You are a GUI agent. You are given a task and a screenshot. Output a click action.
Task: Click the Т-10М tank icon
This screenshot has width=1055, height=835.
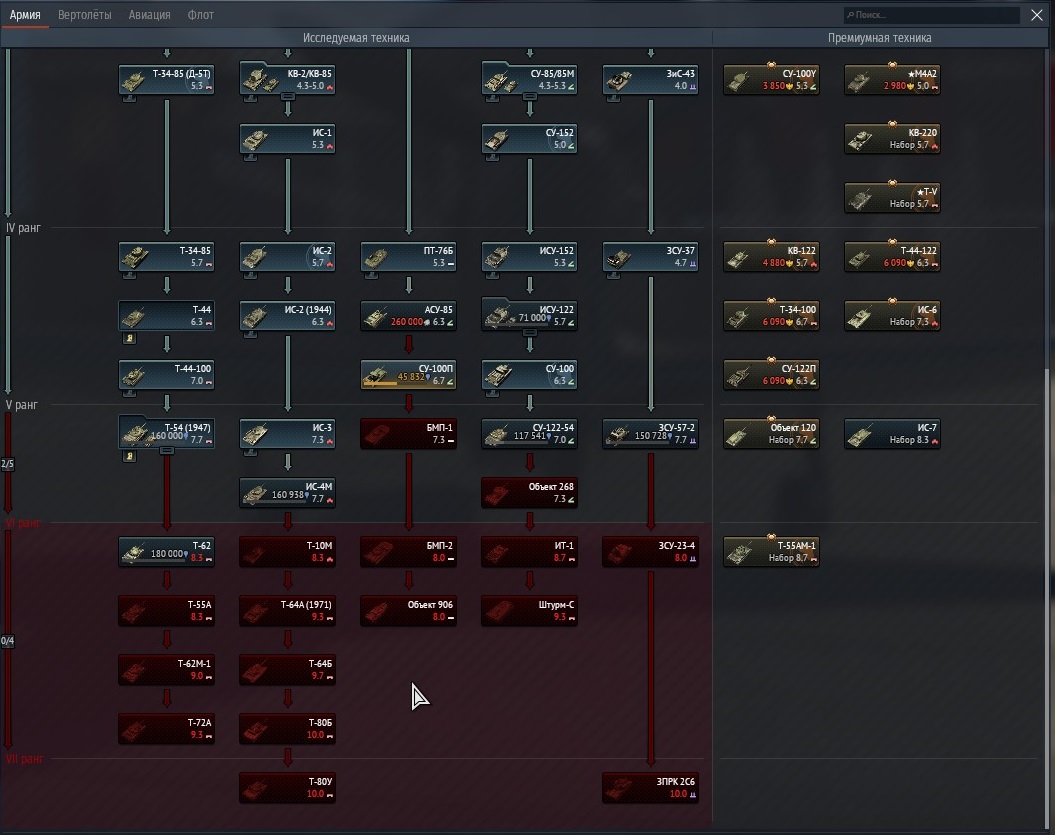(254, 552)
